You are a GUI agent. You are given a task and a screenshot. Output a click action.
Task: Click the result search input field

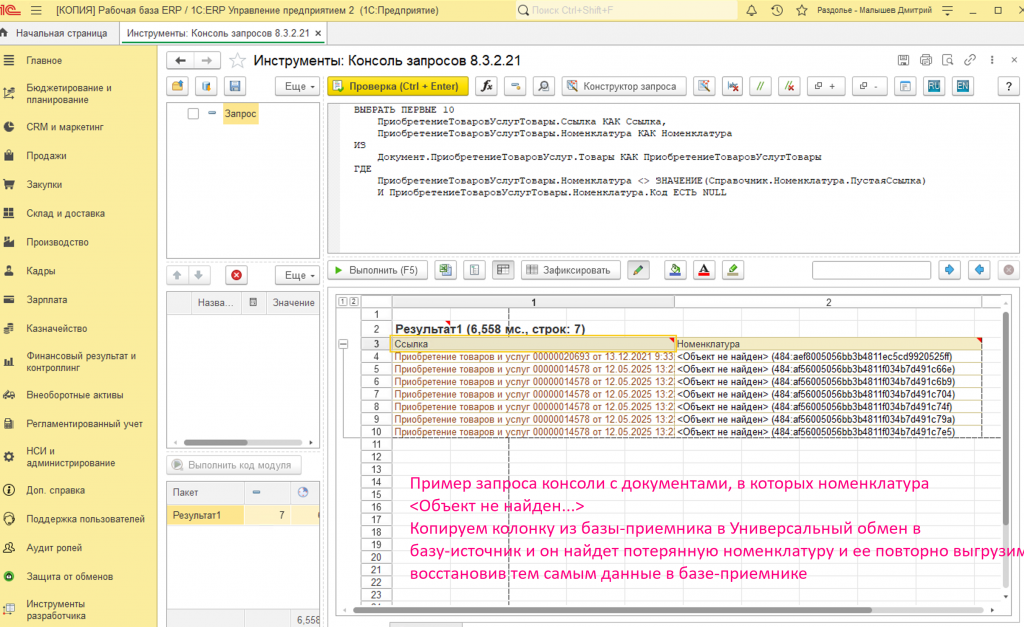871,270
